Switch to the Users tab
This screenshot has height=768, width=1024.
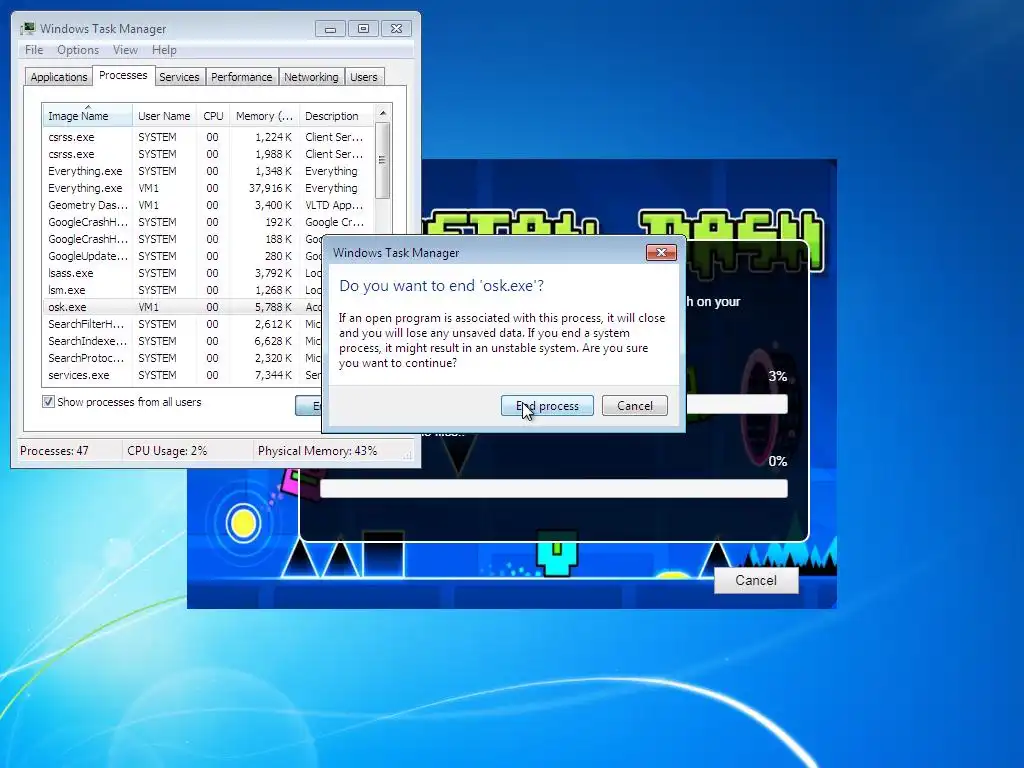(x=364, y=77)
